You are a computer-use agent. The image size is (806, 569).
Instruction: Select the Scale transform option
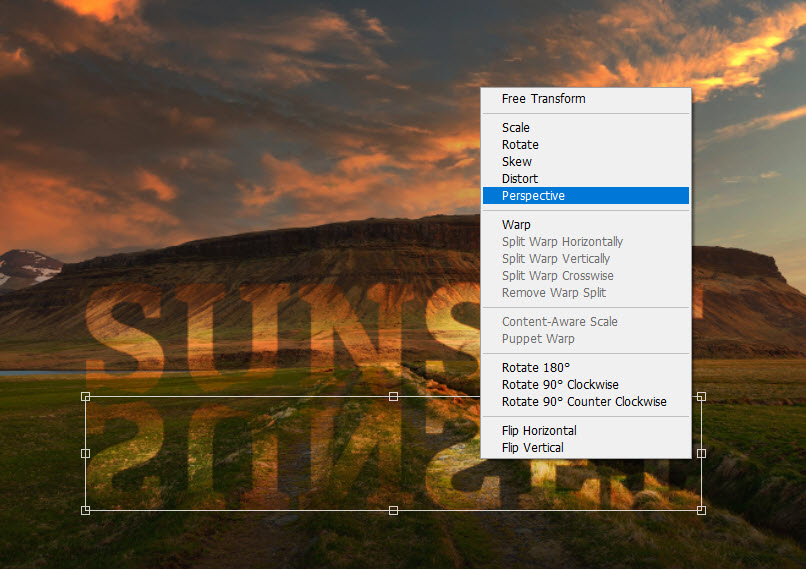tap(516, 128)
